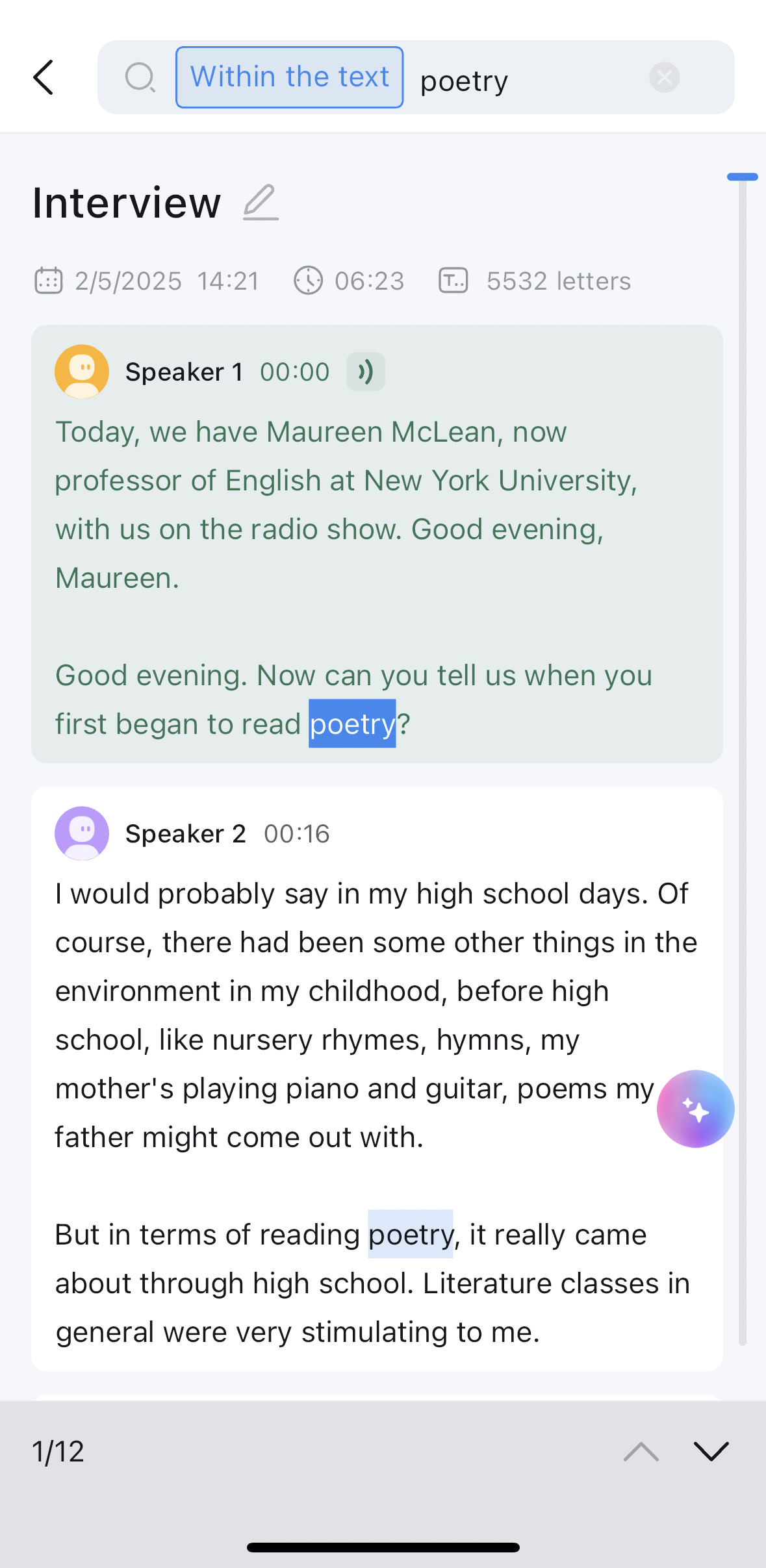Go to the next search result with the down chevron
766x1568 pixels.
[x=711, y=1450]
